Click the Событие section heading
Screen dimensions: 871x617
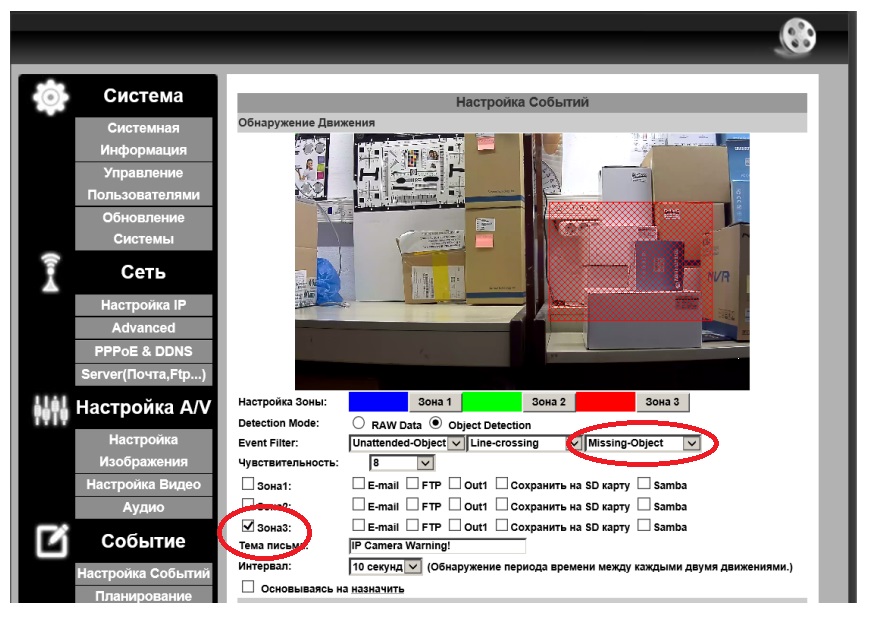pos(143,541)
